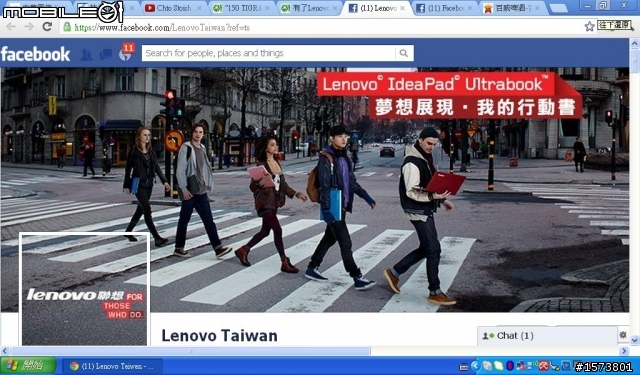Close the 百威啤酒 tab

(538, 8)
